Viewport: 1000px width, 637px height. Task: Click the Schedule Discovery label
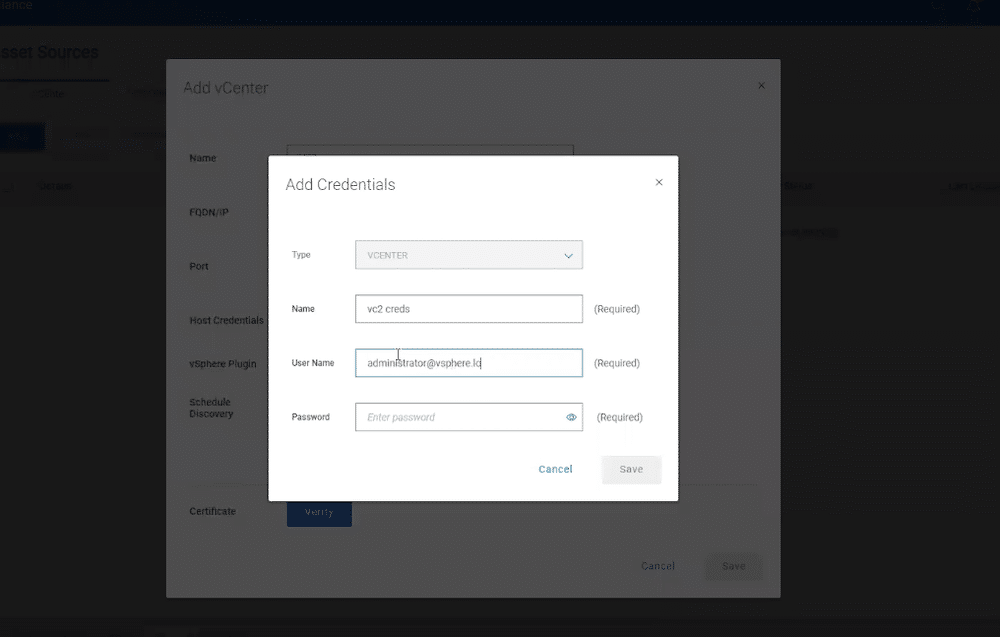click(x=211, y=407)
